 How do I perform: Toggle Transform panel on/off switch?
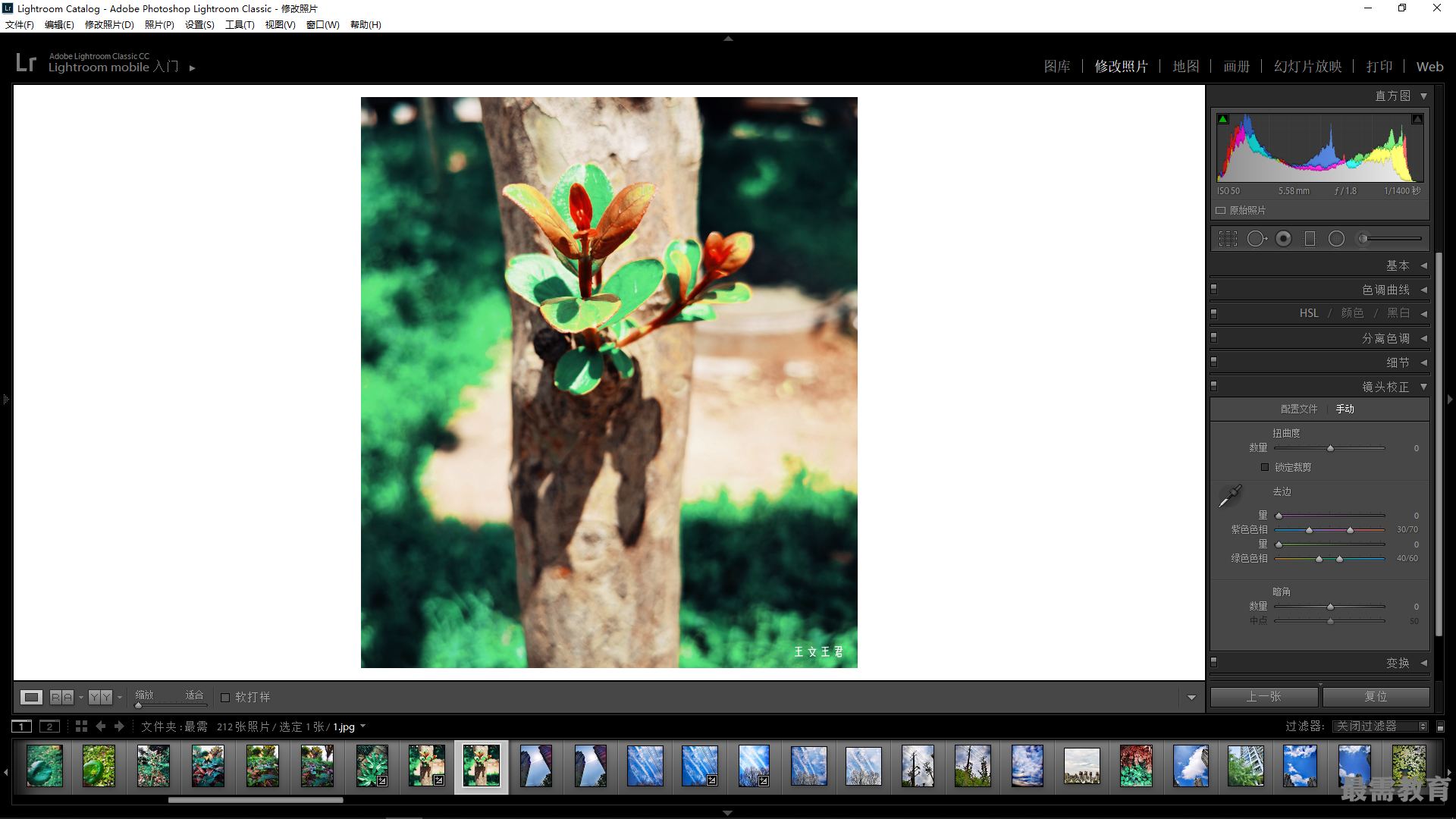[x=1213, y=662]
